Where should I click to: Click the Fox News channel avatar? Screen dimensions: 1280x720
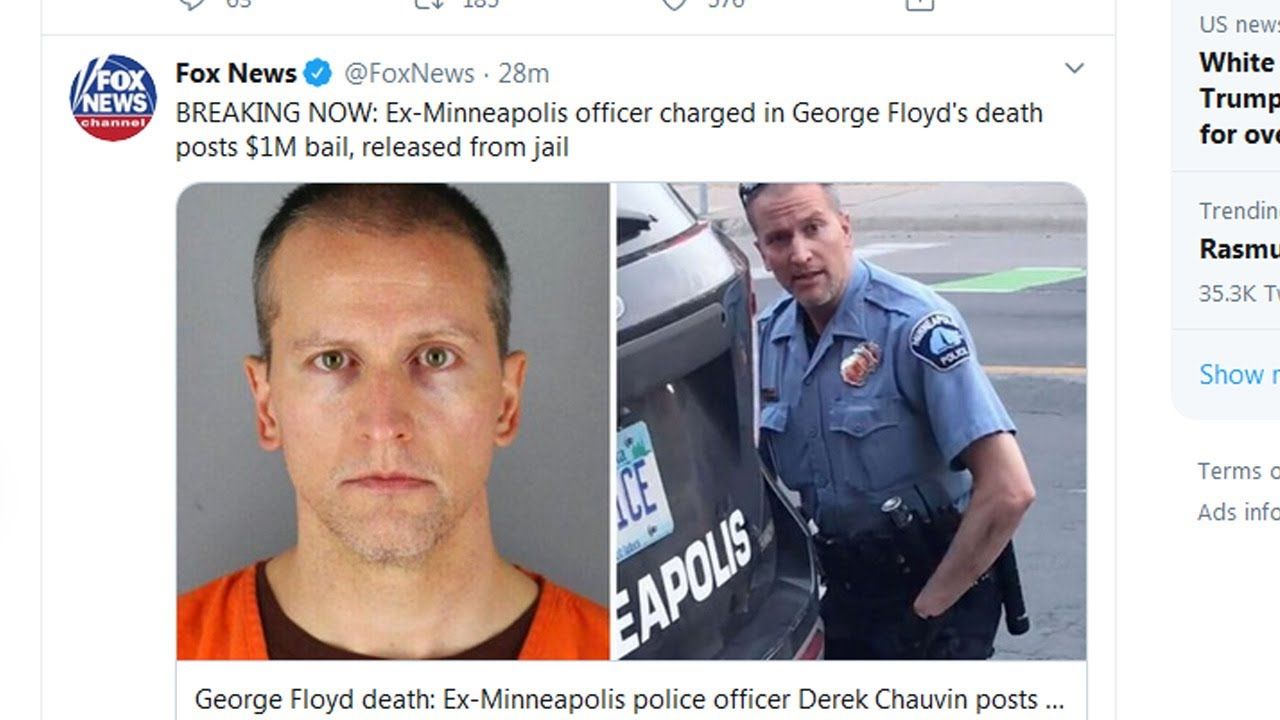pos(113,97)
